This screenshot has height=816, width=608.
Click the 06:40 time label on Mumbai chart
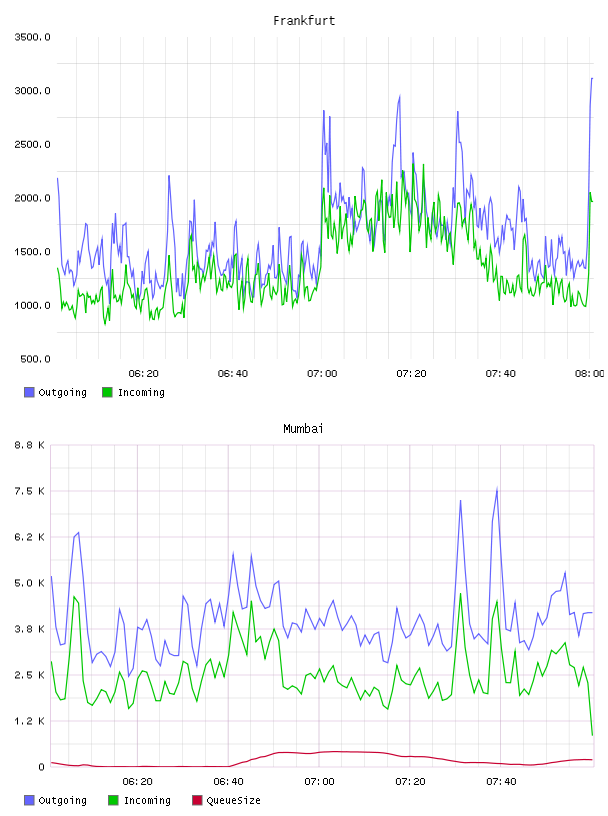[228, 782]
